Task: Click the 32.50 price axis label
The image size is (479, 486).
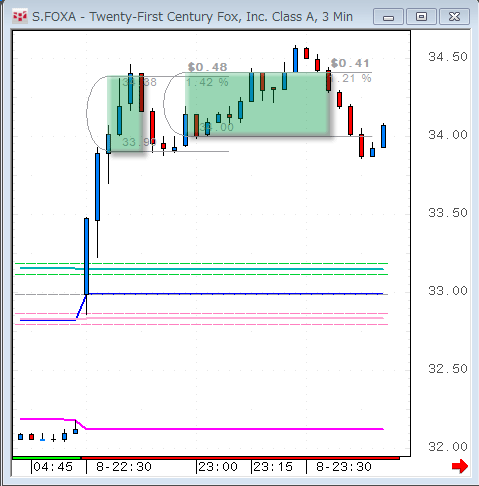Action: click(448, 369)
